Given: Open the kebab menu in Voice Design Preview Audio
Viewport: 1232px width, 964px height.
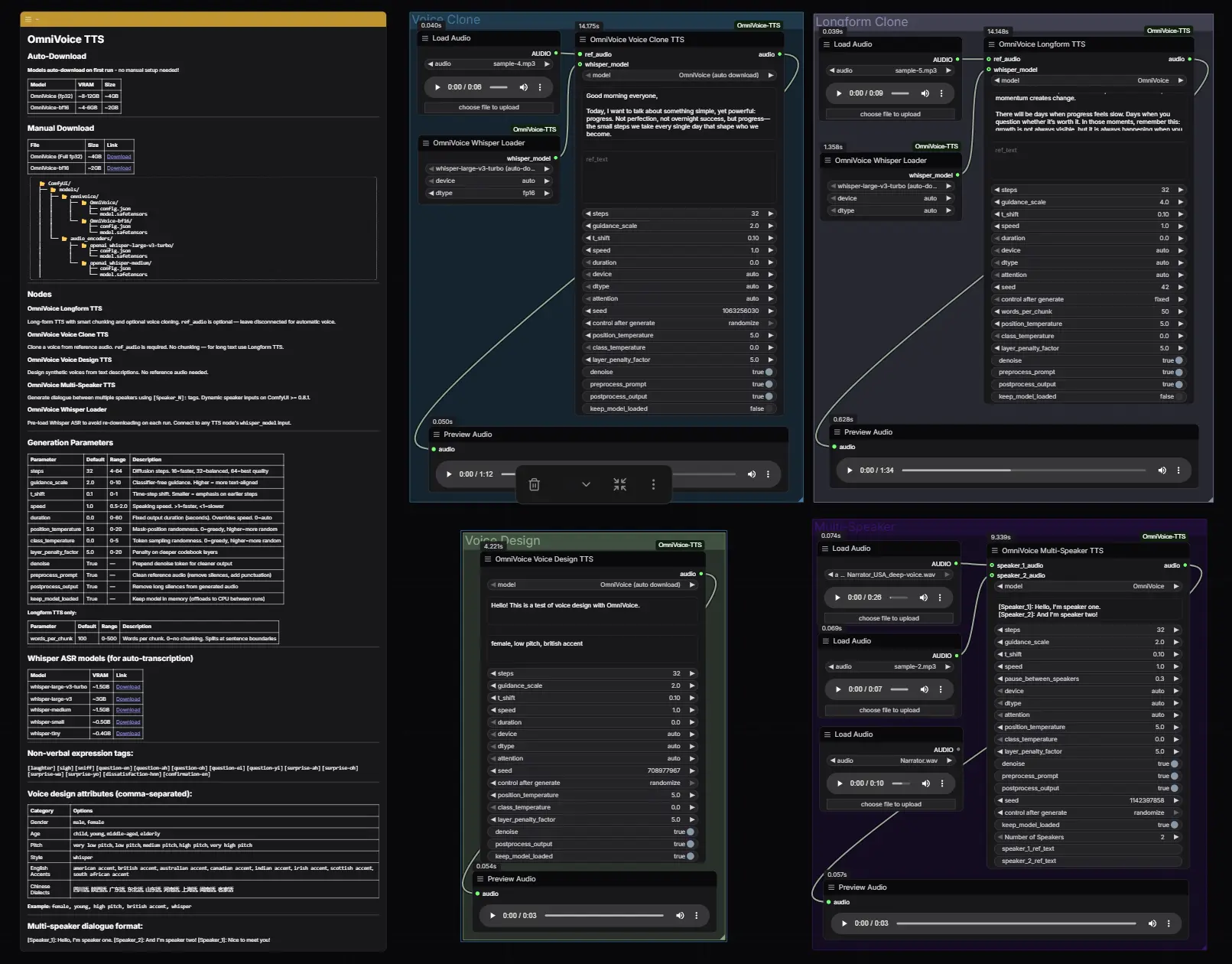Looking at the screenshot, I should (696, 915).
